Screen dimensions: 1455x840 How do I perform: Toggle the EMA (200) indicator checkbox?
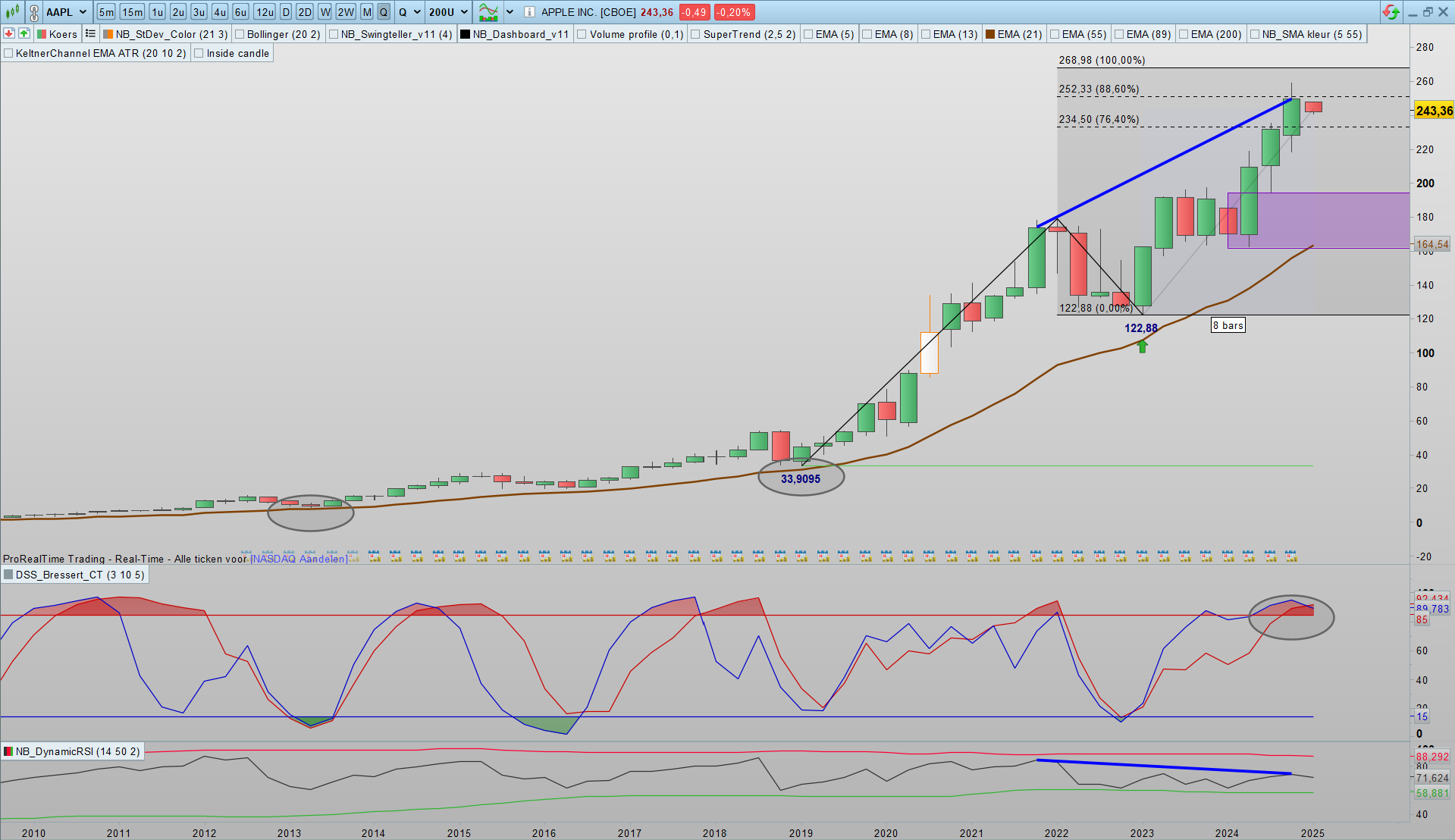[x=1184, y=34]
